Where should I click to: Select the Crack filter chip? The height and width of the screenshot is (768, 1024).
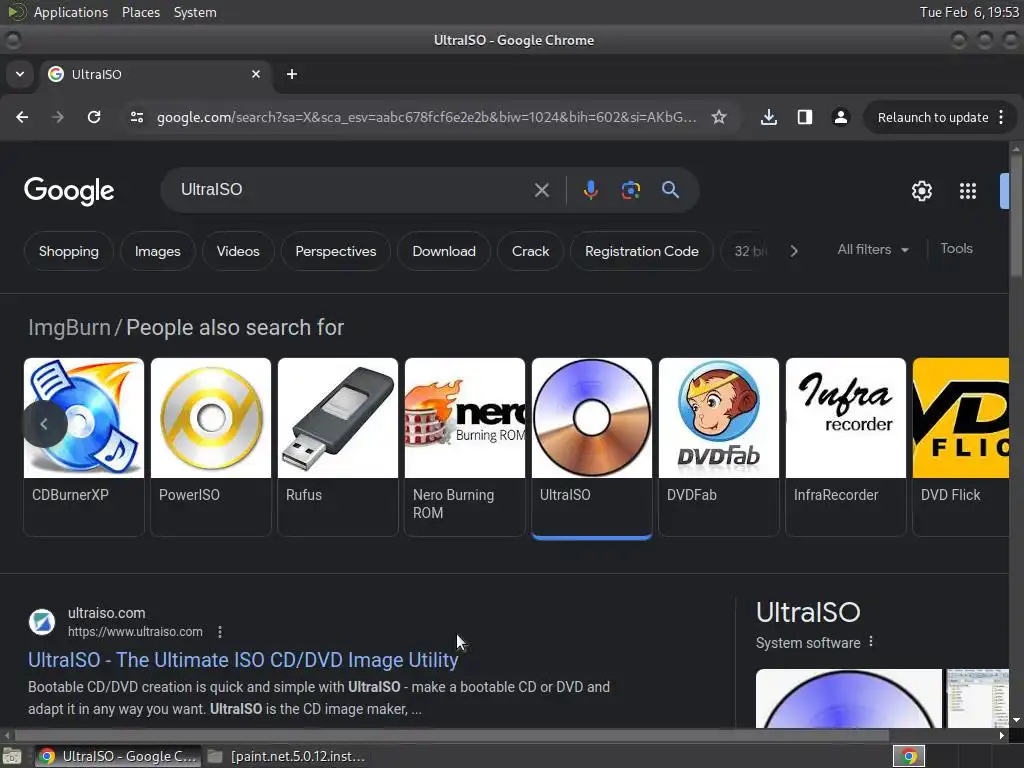click(x=530, y=251)
